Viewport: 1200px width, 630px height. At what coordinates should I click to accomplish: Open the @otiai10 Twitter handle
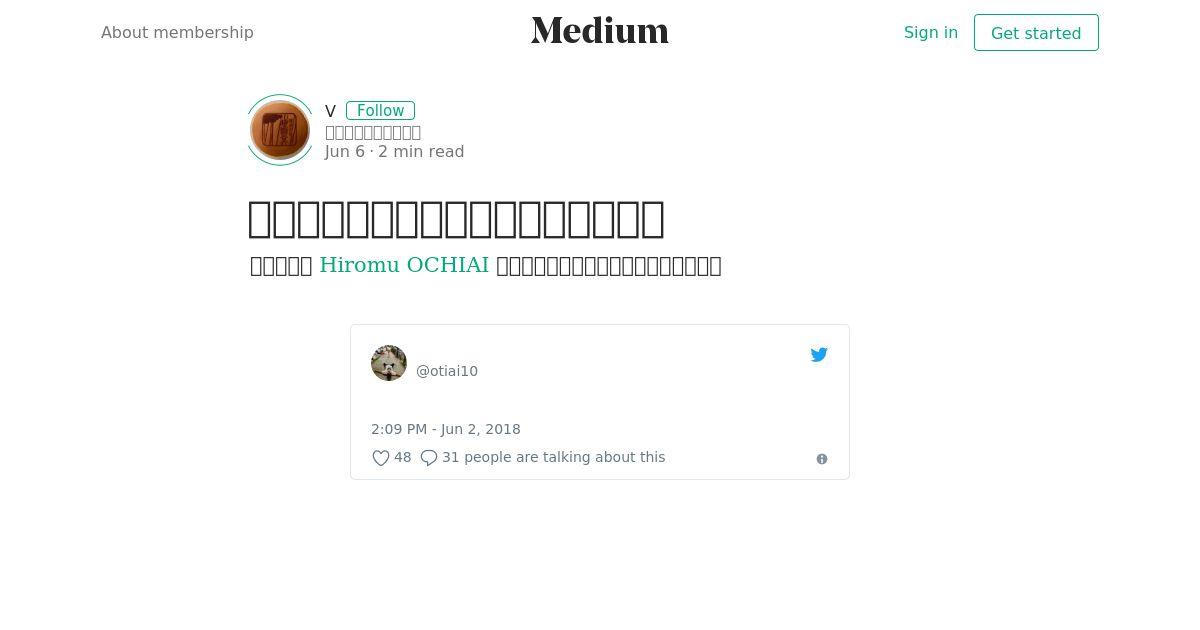[447, 371]
